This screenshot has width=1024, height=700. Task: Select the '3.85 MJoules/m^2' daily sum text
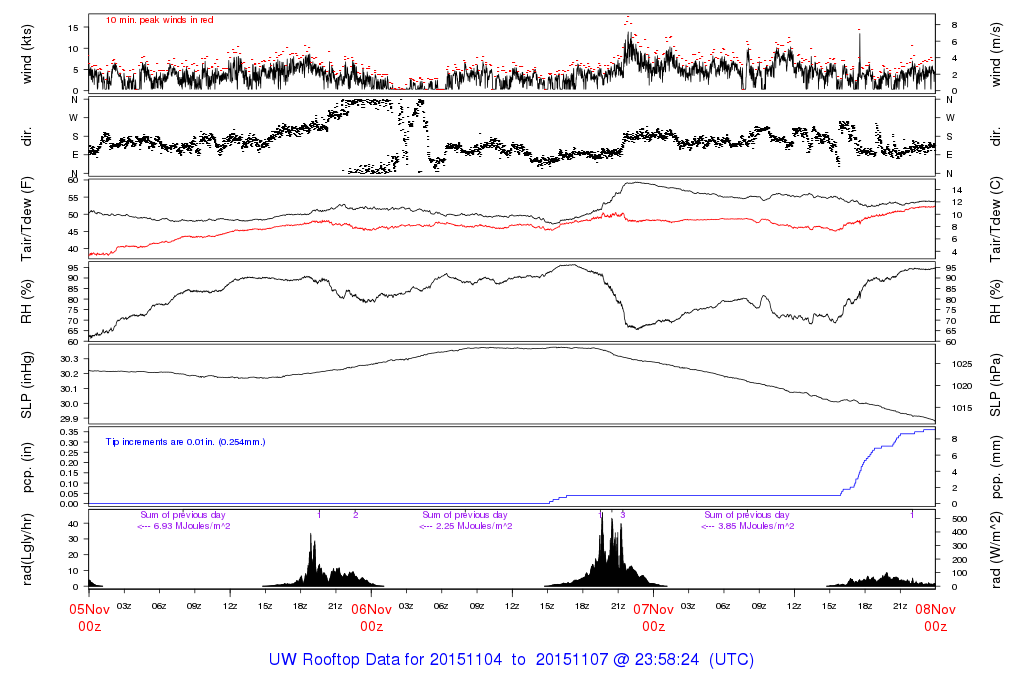[756, 526]
